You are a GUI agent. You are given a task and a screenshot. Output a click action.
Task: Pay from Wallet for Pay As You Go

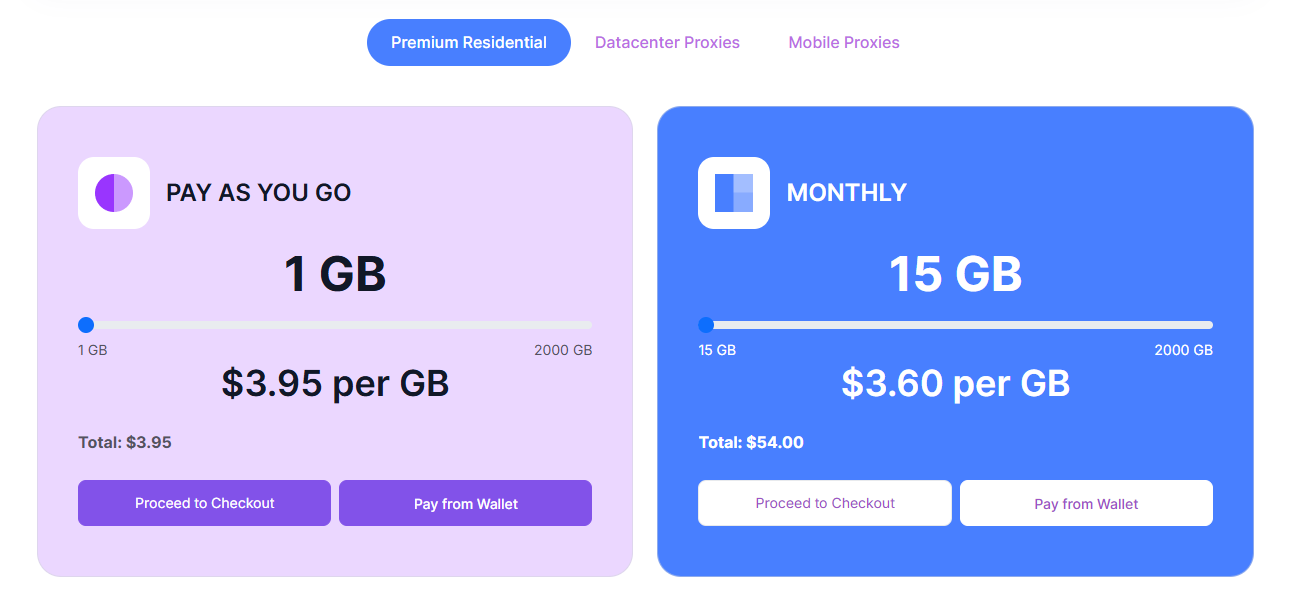coord(465,503)
